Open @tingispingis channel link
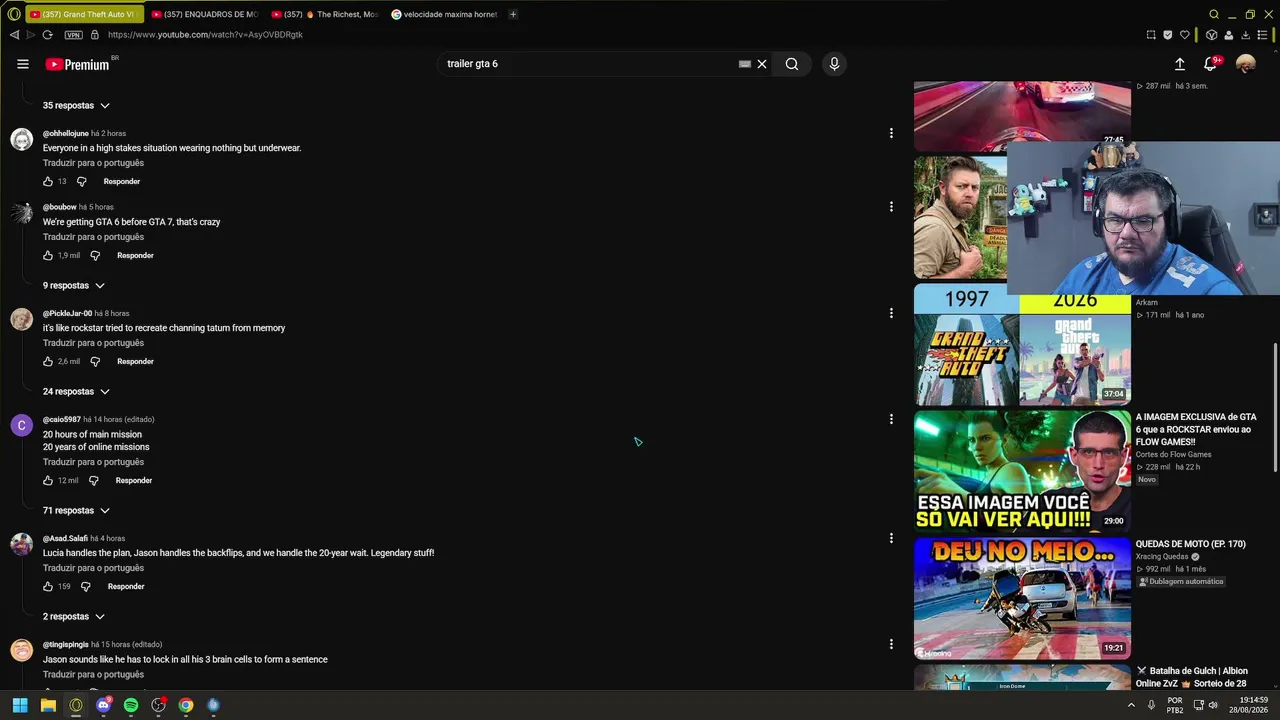1280x720 pixels. click(66, 645)
